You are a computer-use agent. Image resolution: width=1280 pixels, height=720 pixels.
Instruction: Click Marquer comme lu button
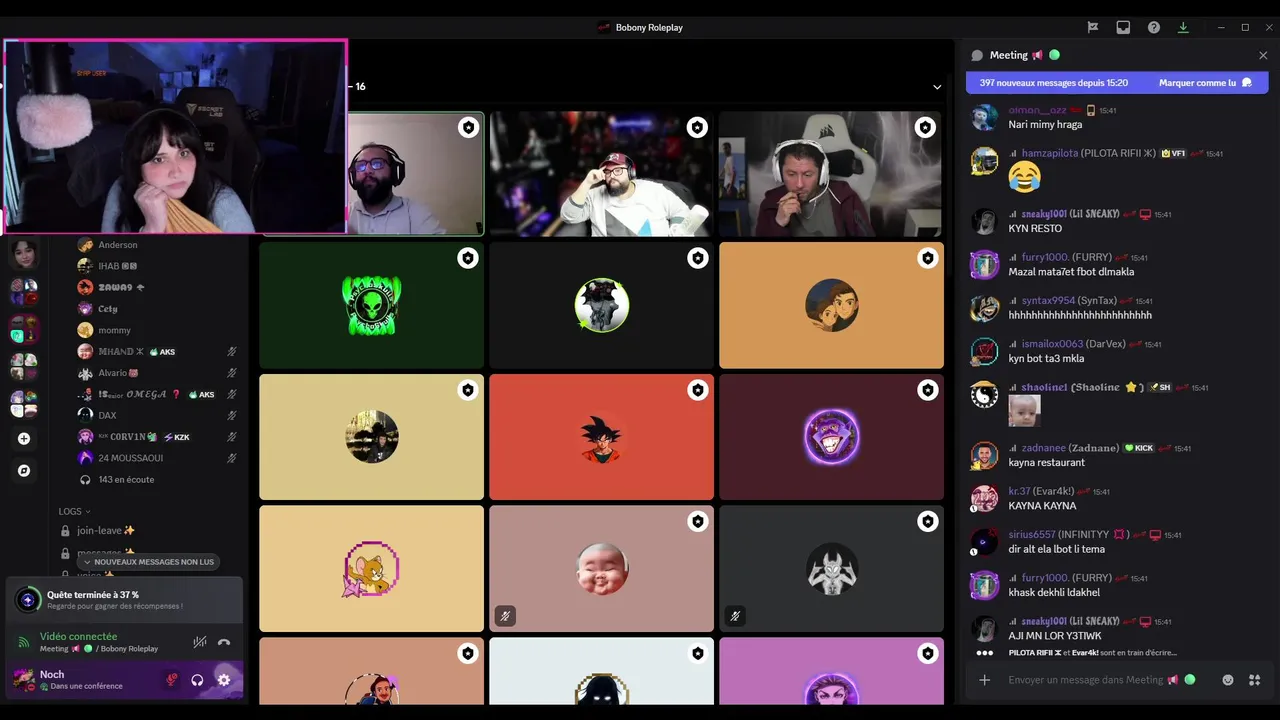1205,83
